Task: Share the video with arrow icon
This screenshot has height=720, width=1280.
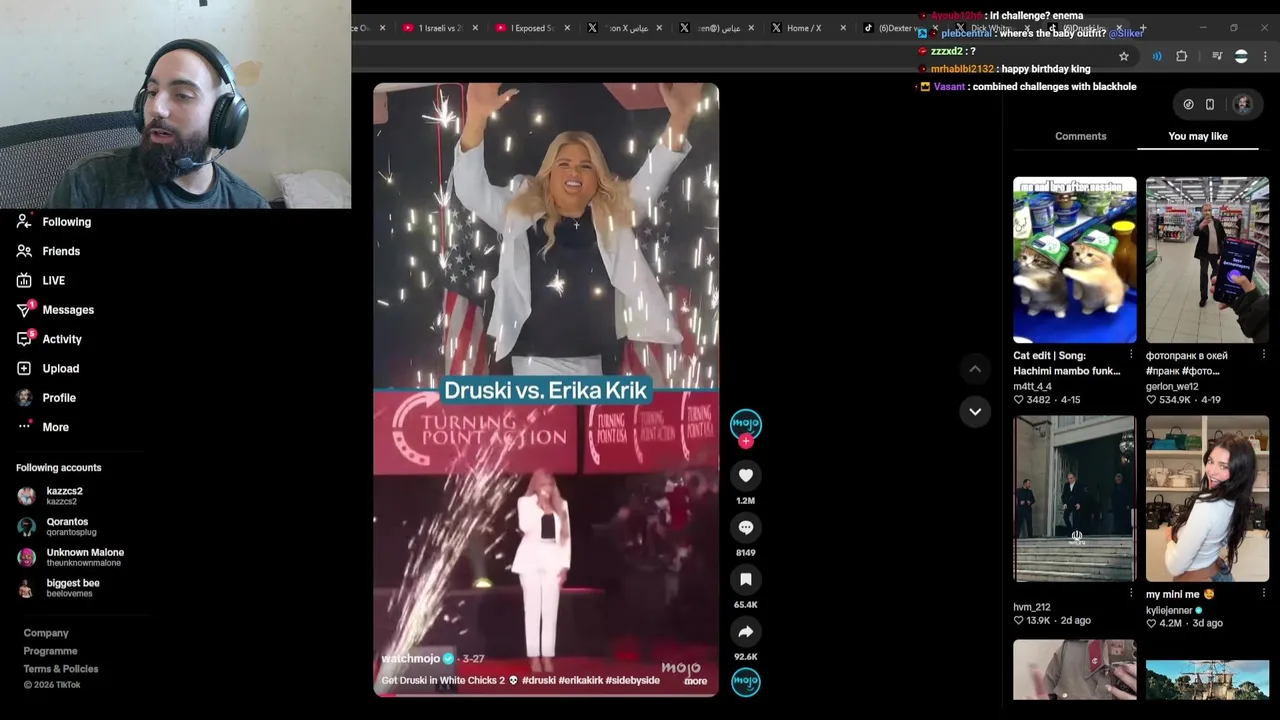Action: (746, 632)
